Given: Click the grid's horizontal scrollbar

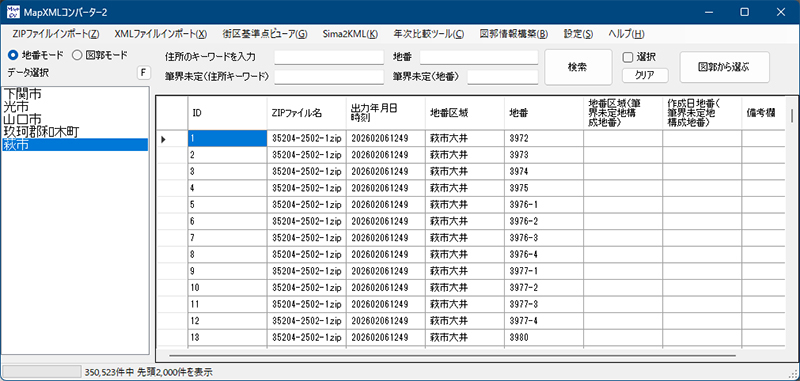Looking at the screenshot, I should (452, 355).
